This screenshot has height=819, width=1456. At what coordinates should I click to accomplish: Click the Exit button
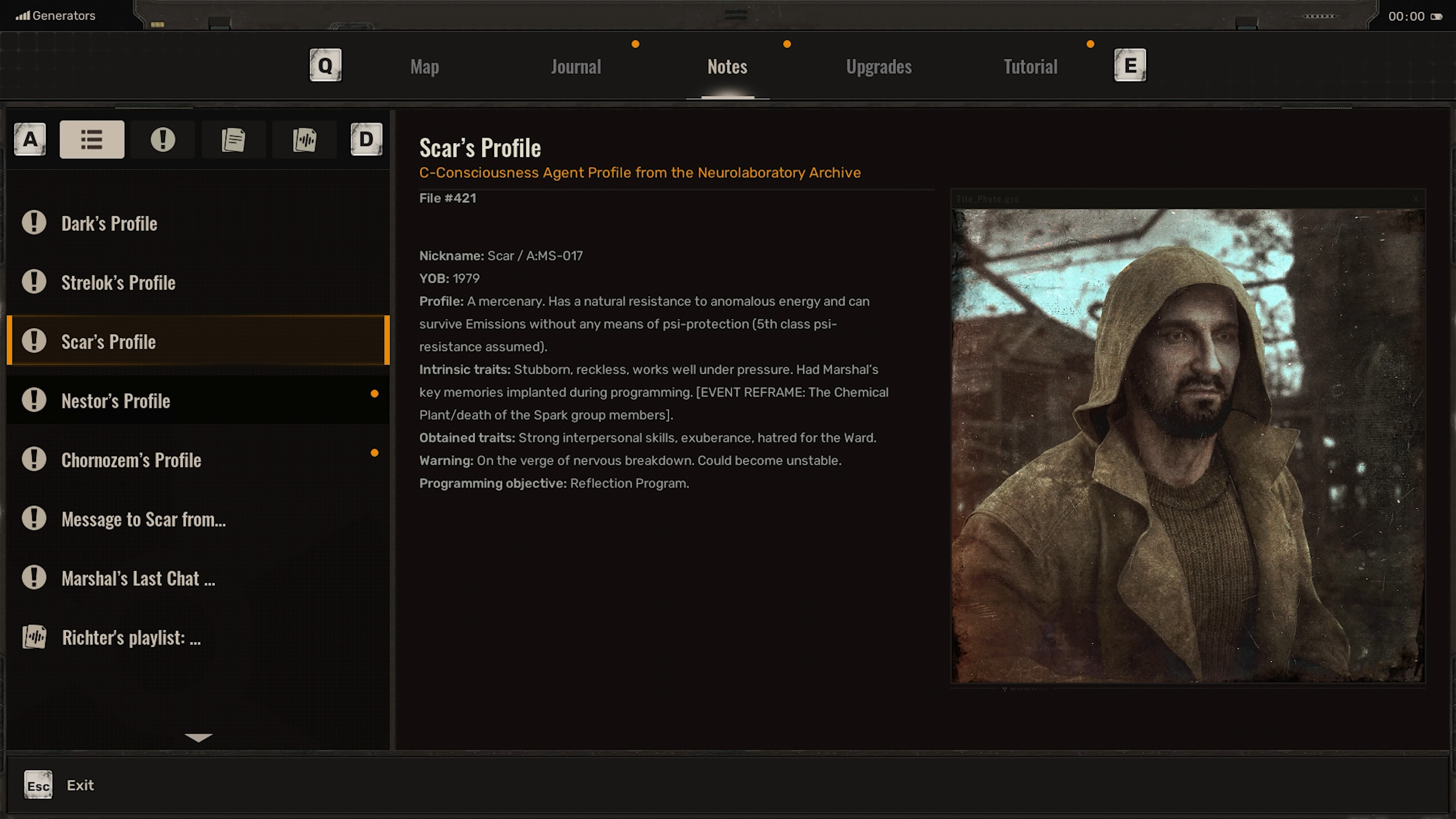coord(80,785)
